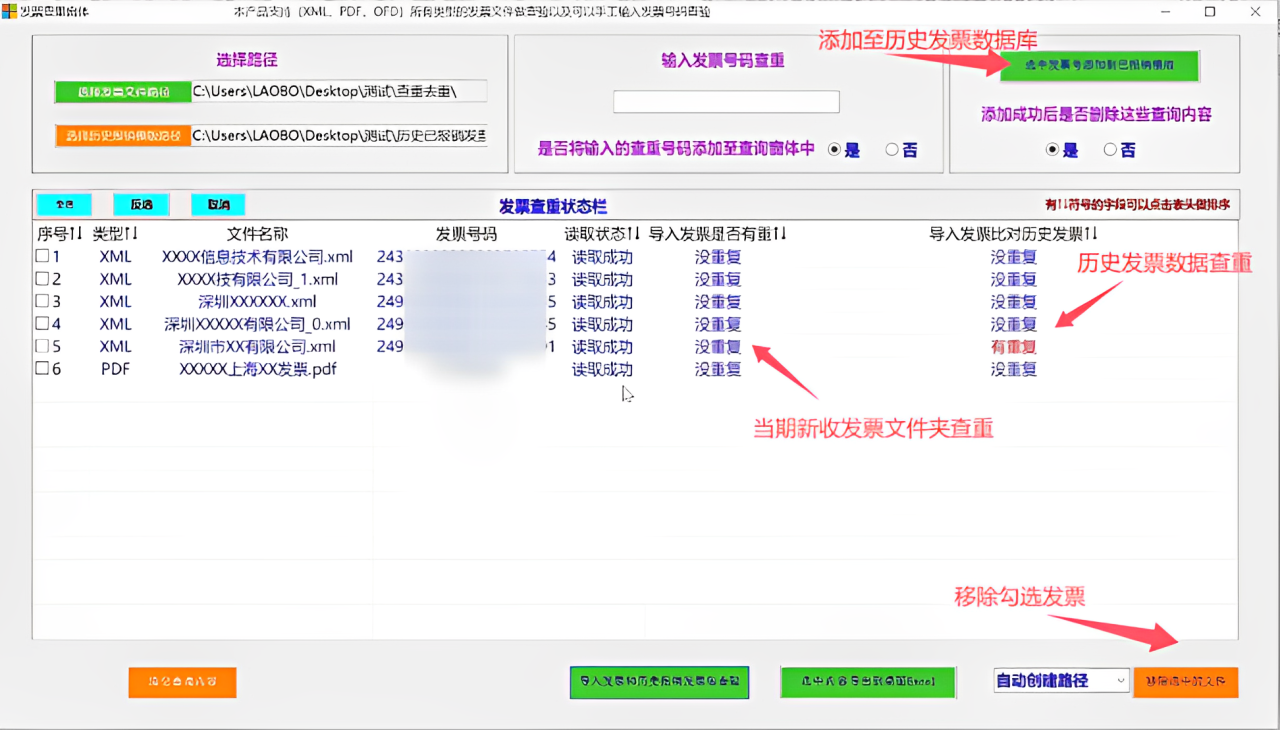Screen dimensions: 1280x730
Task: Click green add-selected-invoices-to-history database button
Action: 1099,66
